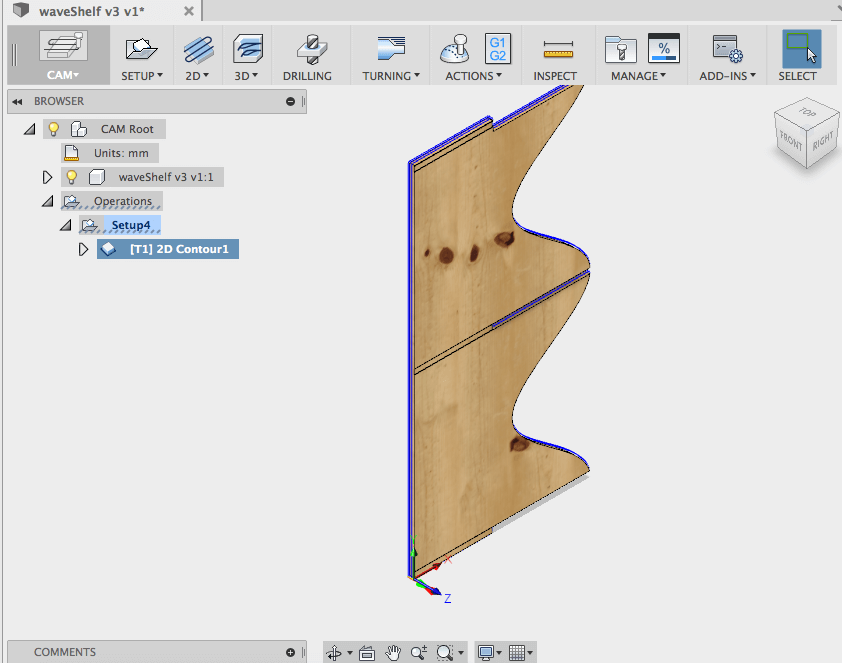Click the Post Process G1 G2 icon
The height and width of the screenshot is (663, 842).
[x=496, y=49]
